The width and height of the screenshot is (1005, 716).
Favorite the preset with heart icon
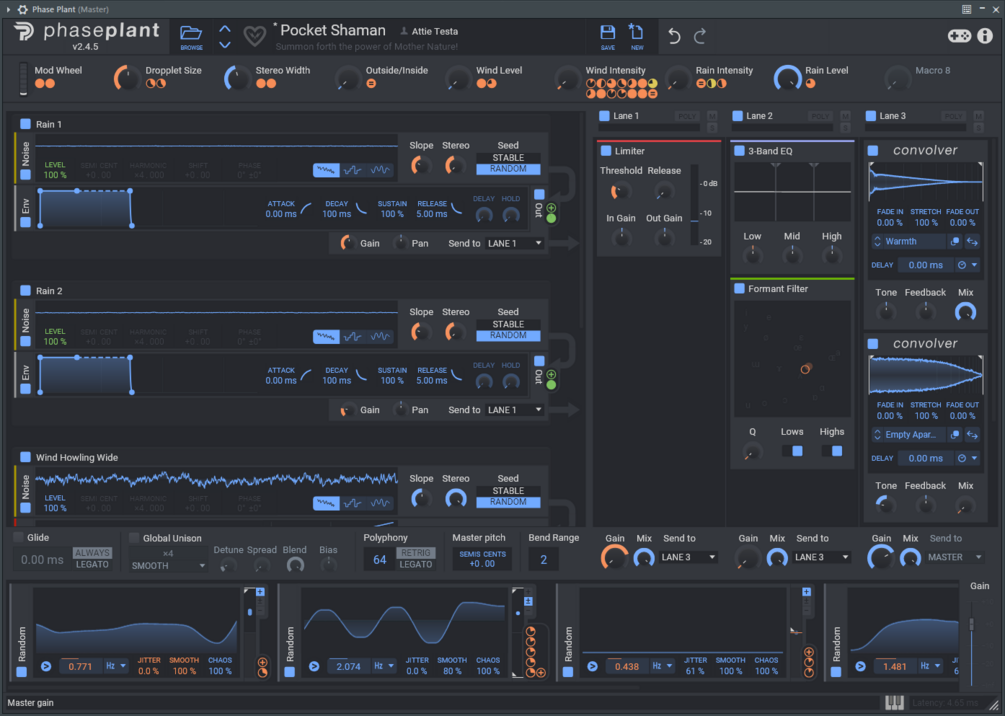[x=254, y=36]
